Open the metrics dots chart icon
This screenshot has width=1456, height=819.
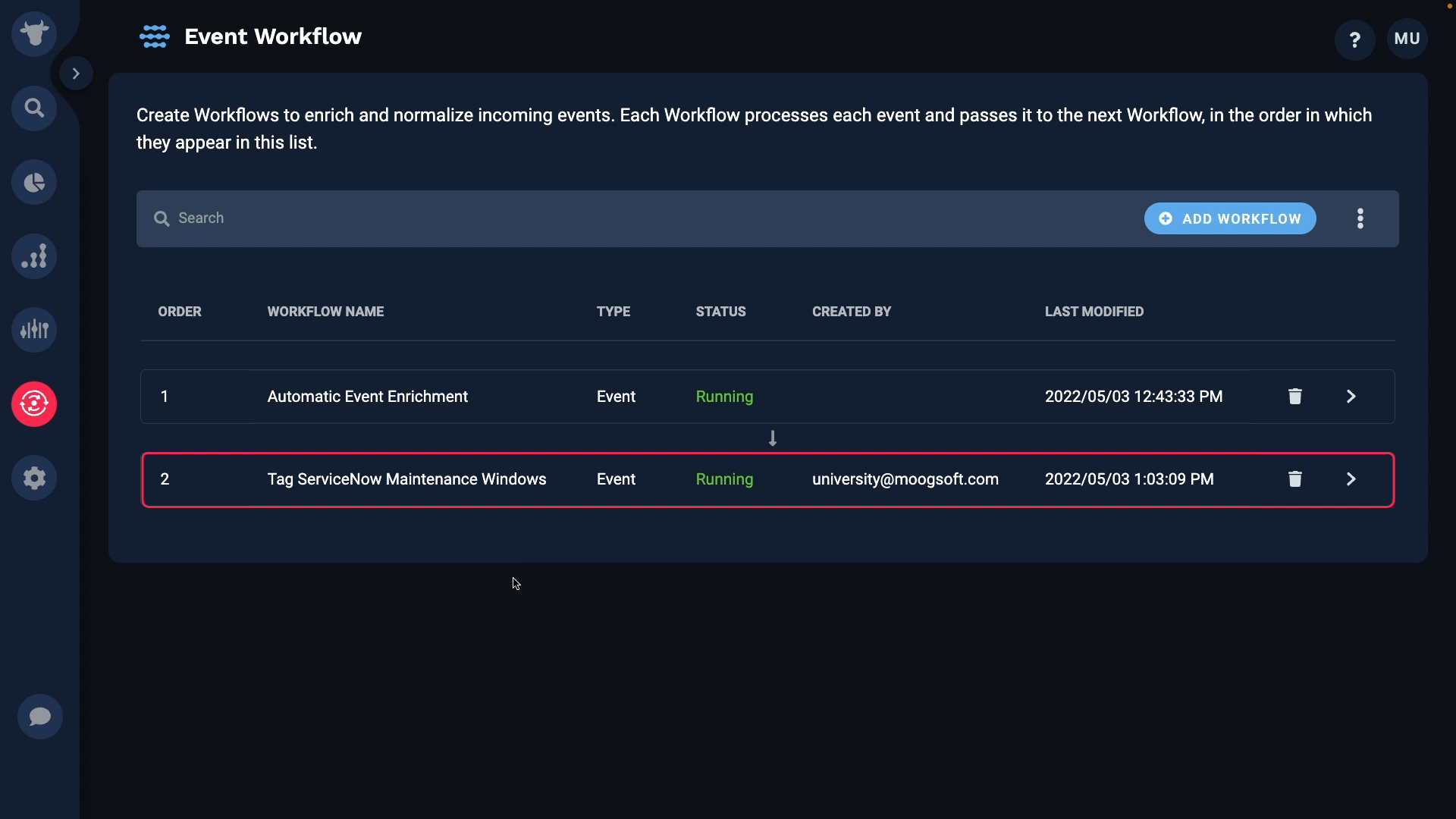[34, 256]
